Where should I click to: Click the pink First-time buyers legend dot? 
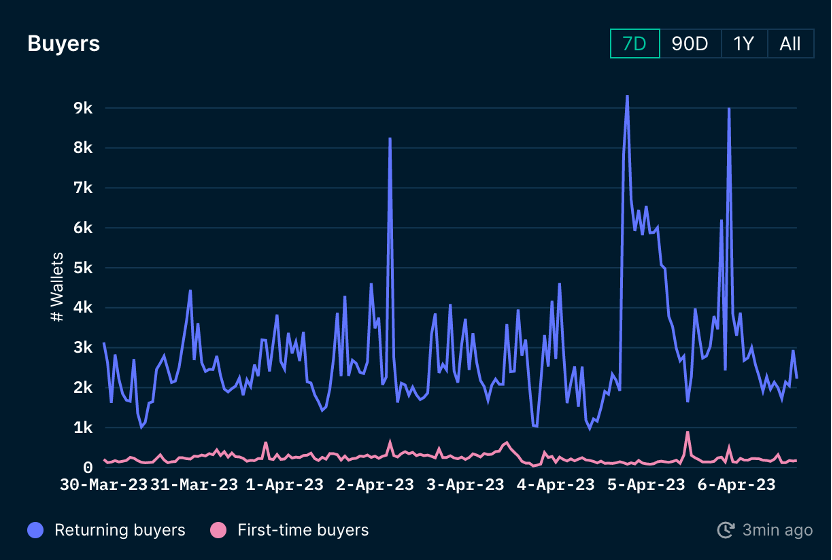point(219,530)
